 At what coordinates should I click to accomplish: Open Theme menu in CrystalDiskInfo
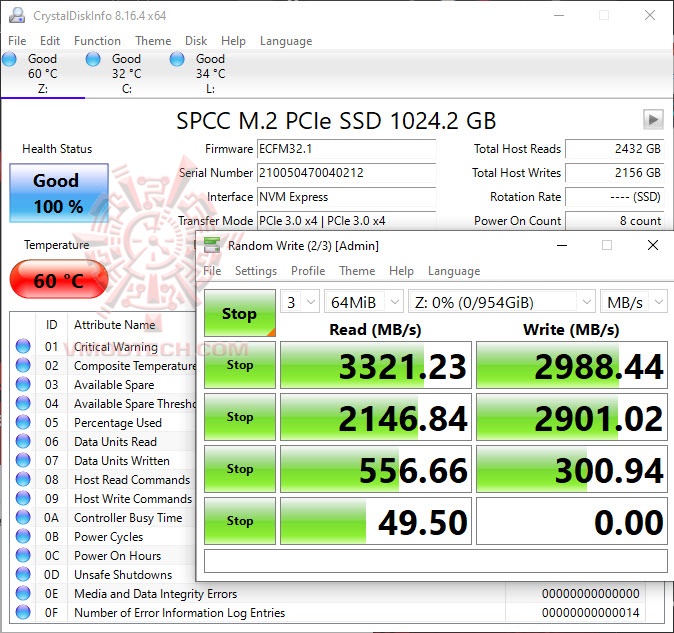point(153,41)
